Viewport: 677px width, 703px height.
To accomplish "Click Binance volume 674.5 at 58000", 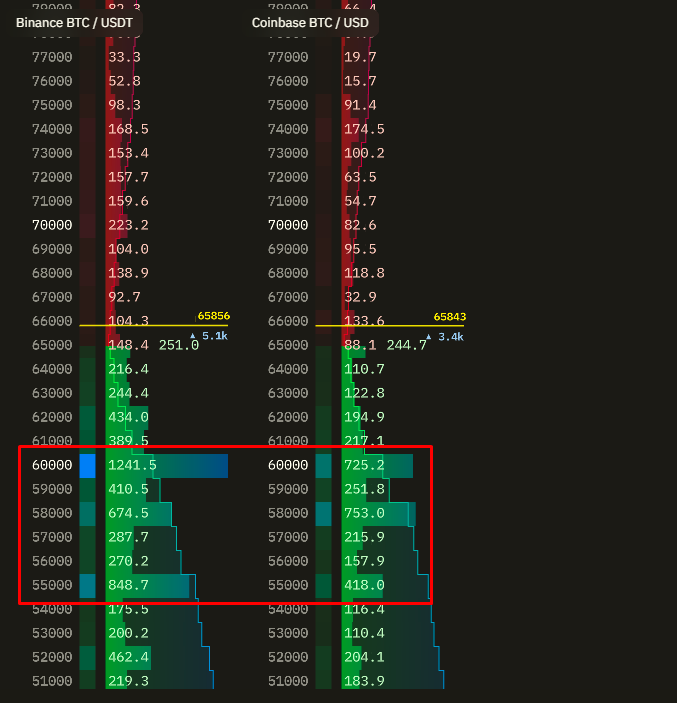I will coord(128,513).
